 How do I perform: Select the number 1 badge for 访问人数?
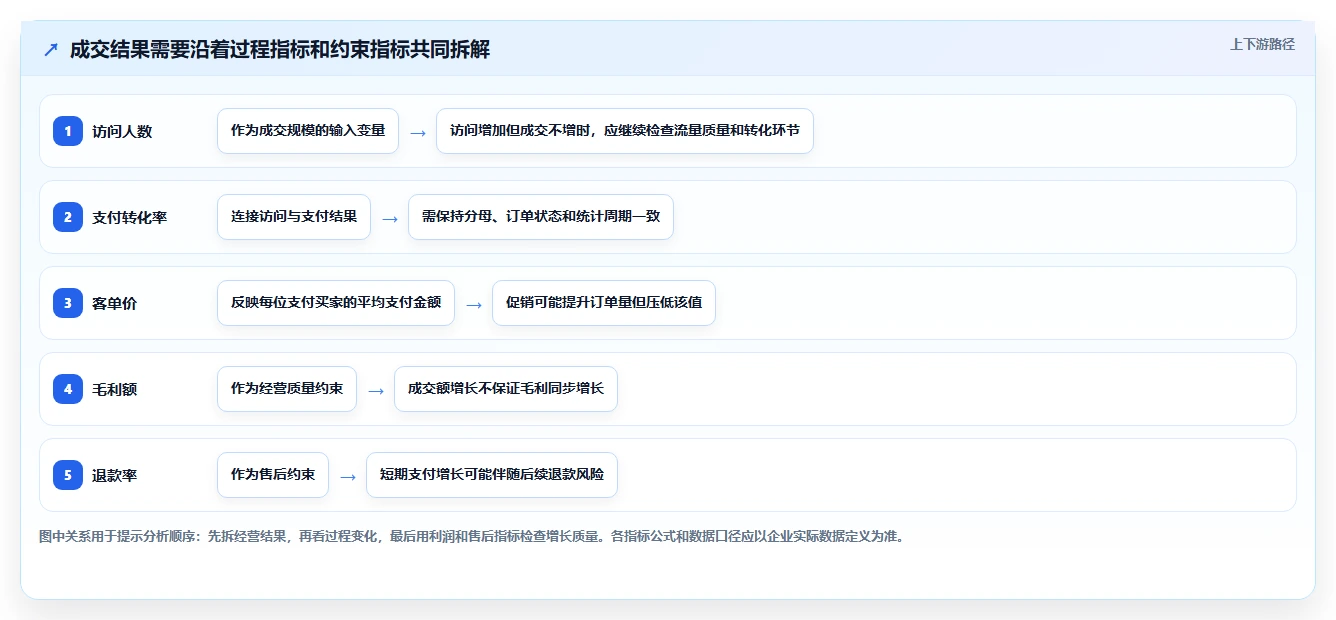coord(68,131)
